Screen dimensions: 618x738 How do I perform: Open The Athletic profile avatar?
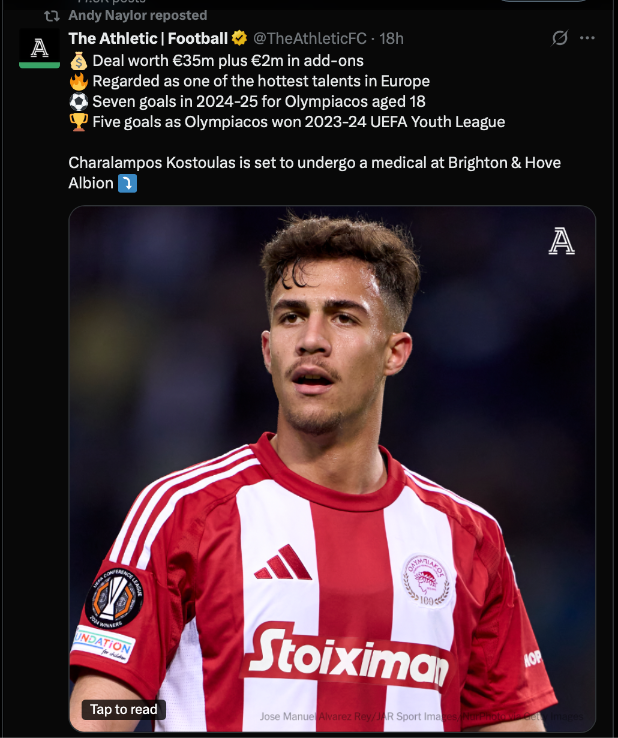click(40, 48)
